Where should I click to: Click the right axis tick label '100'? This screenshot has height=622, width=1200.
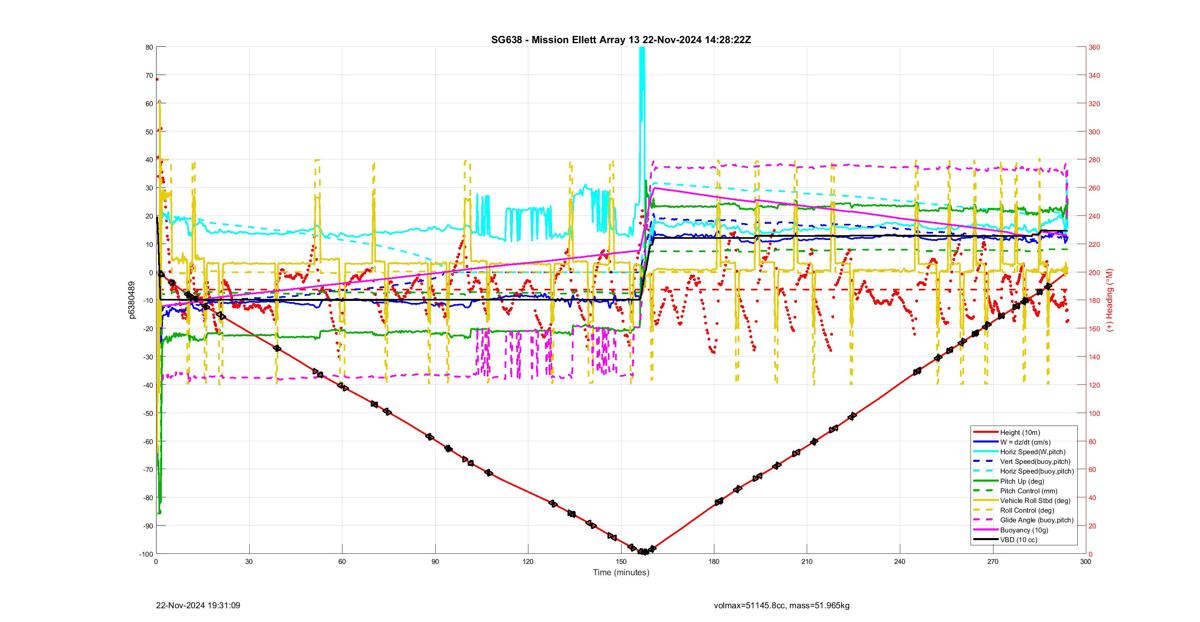[1095, 413]
